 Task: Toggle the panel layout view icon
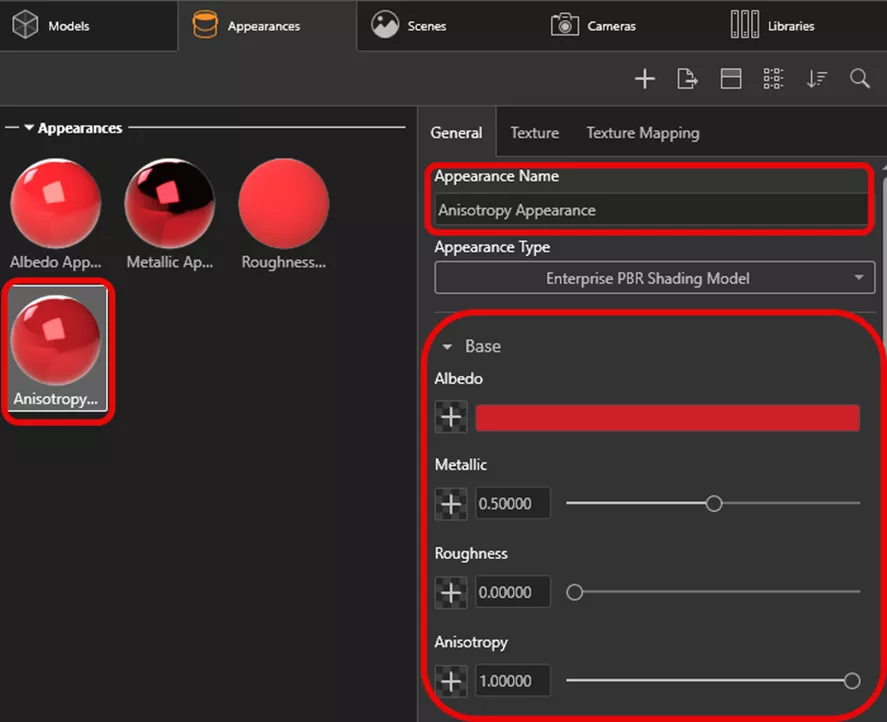tap(731, 79)
